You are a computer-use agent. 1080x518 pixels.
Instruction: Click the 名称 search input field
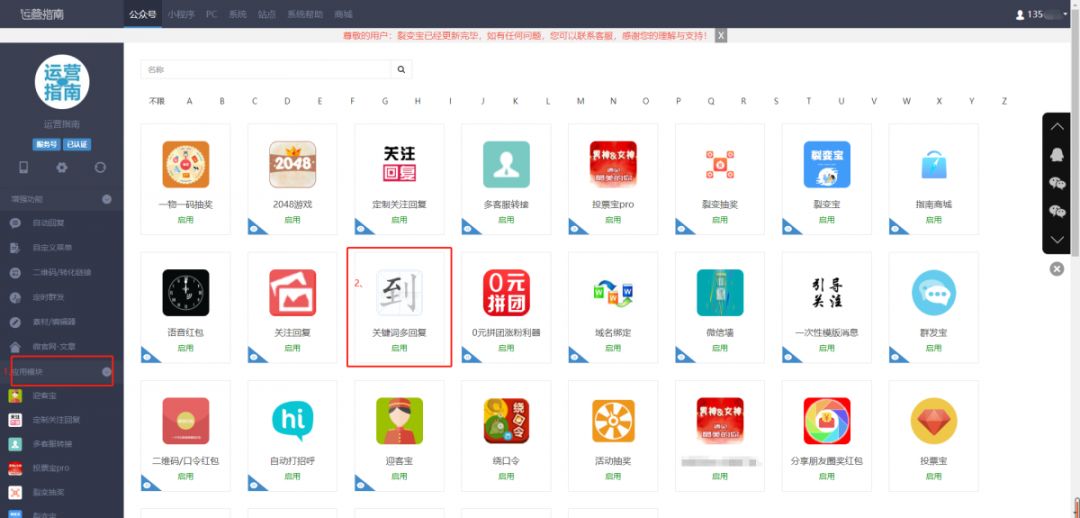pyautogui.click(x=266, y=70)
